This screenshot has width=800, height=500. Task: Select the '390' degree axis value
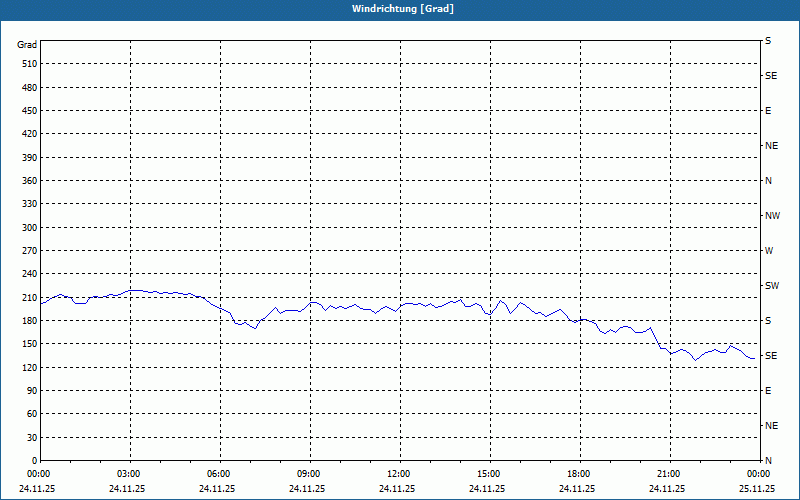30,158
